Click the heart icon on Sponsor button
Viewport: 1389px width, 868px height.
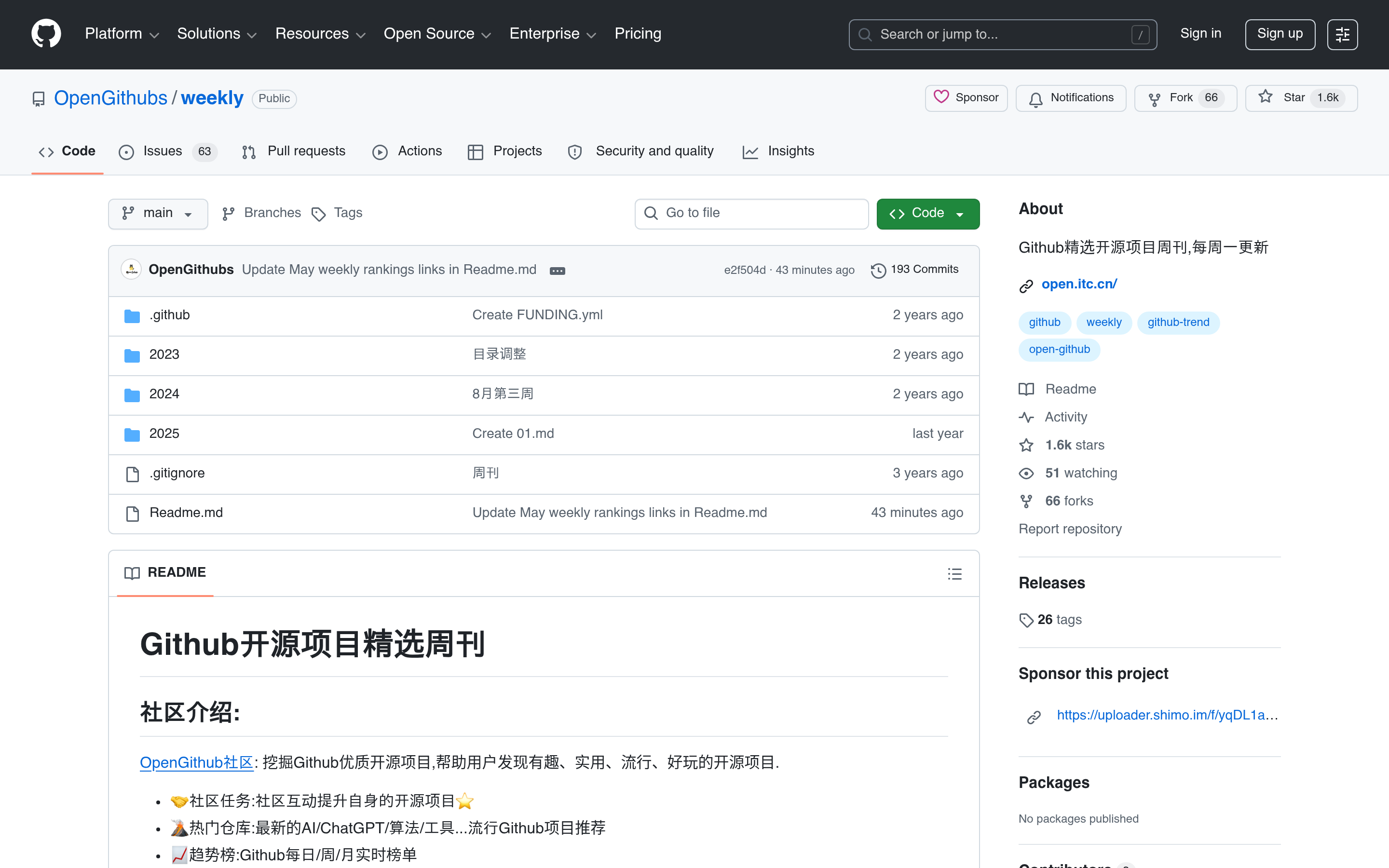941,97
